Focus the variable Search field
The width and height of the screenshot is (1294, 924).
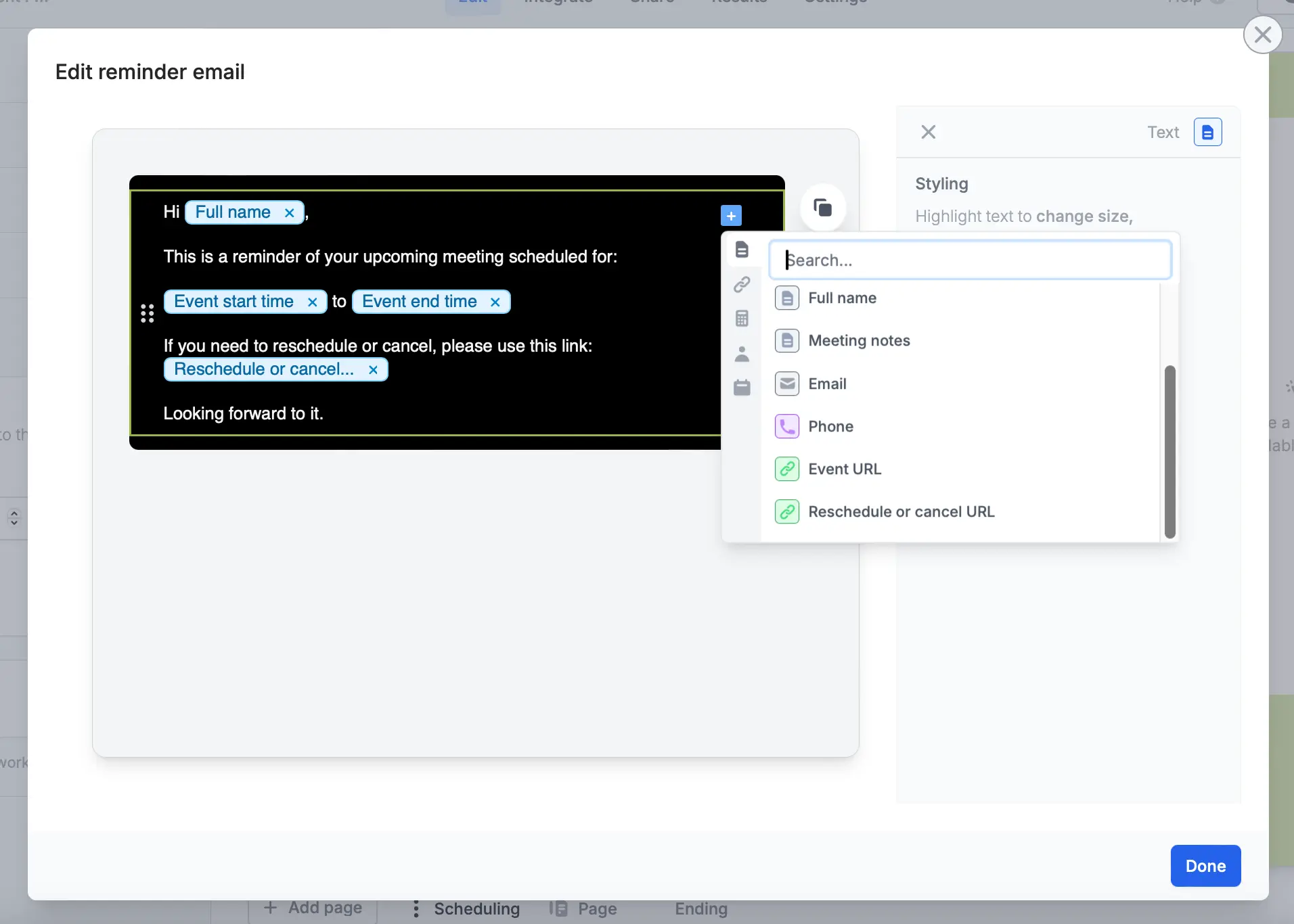click(x=970, y=260)
